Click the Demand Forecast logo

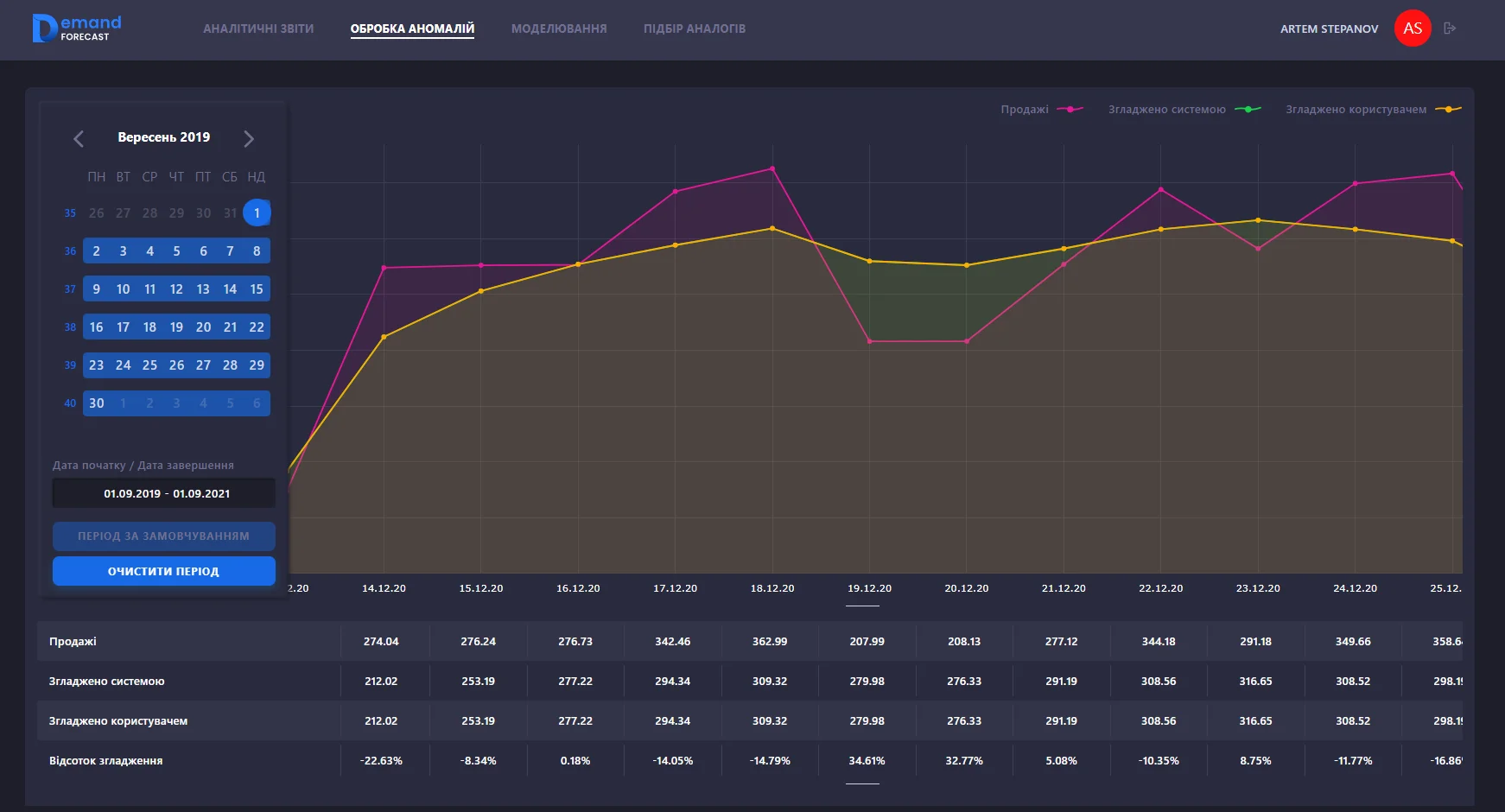click(76, 29)
